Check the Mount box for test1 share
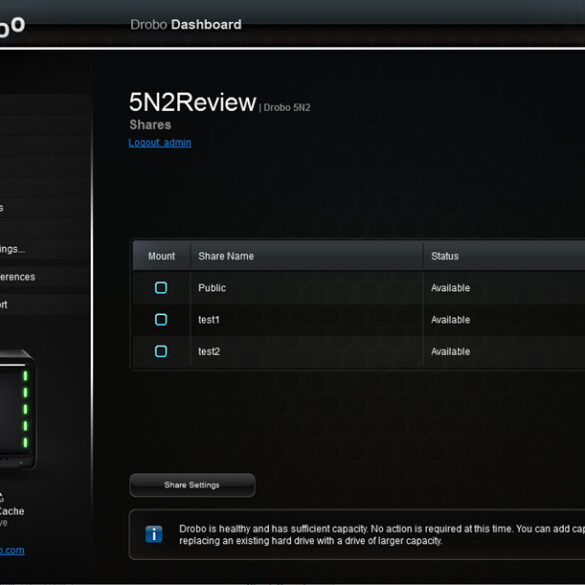 161,319
